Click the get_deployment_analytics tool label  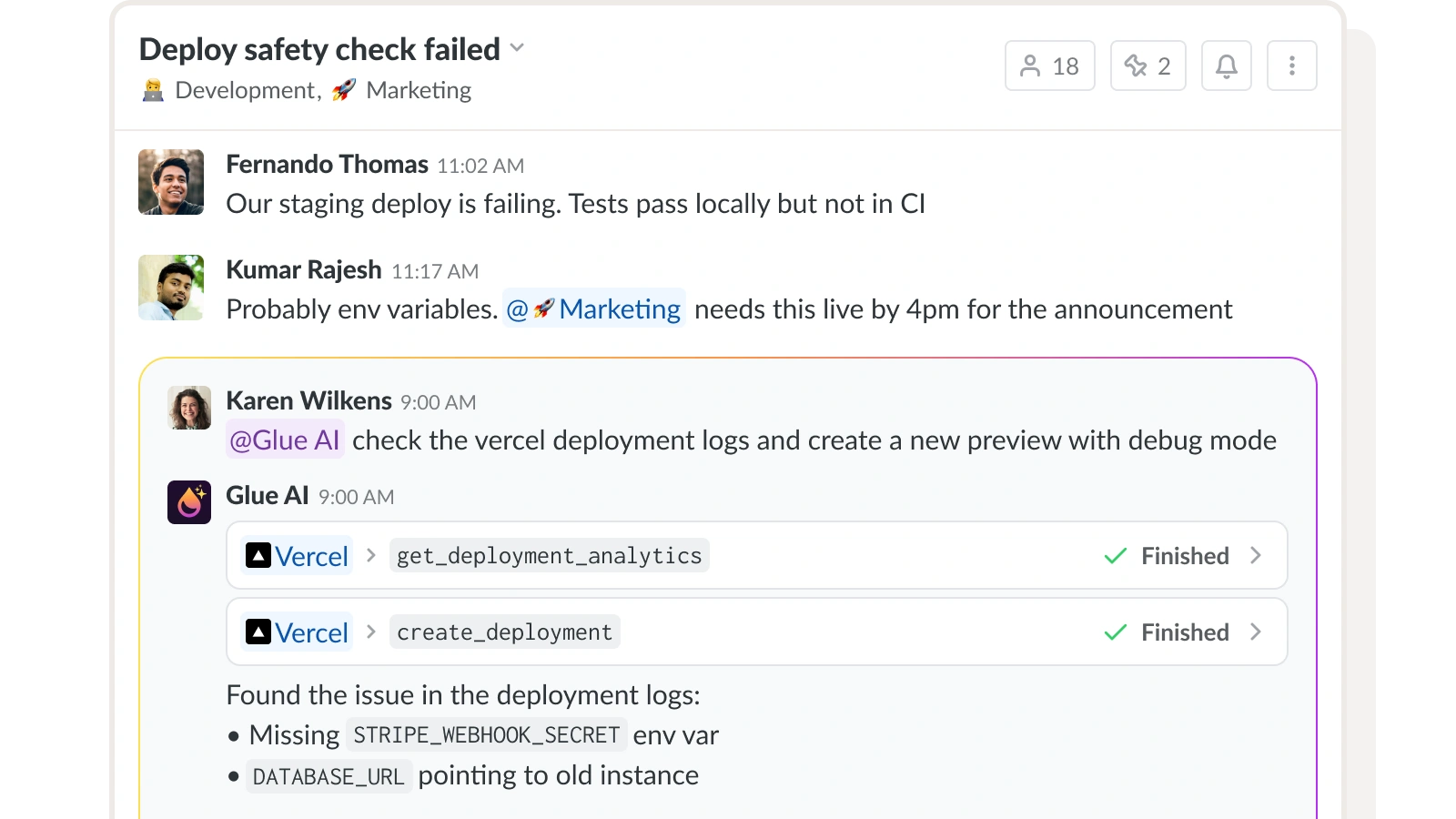point(550,555)
